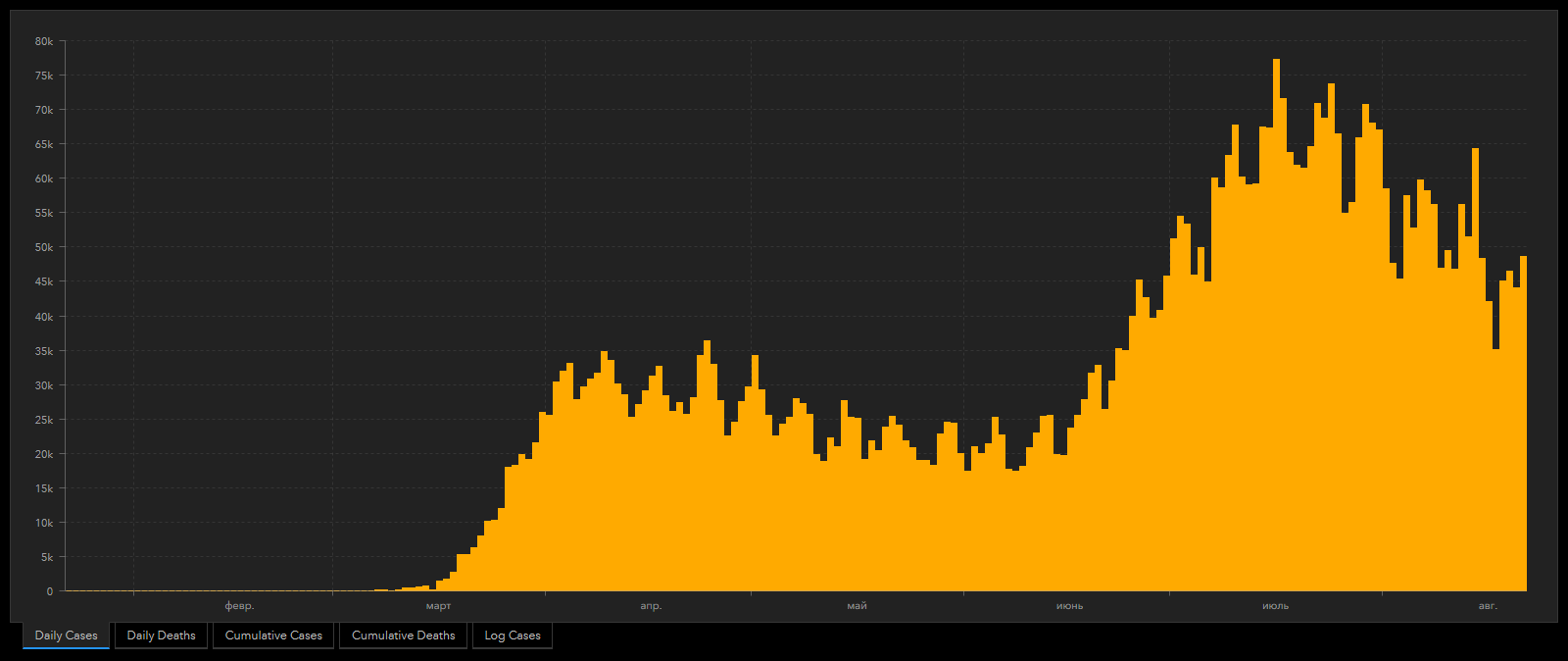Show the Log Cases chart tab
1568x661 pixels.
point(513,636)
